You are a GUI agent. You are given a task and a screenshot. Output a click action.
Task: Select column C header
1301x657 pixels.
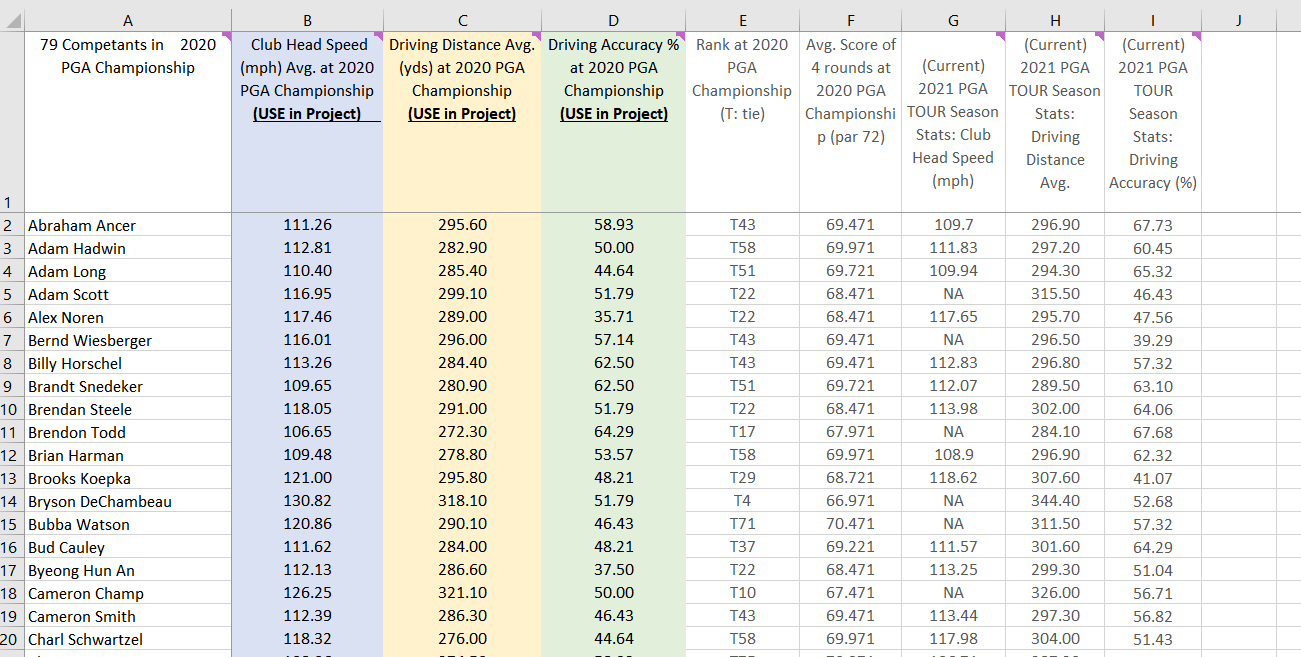pos(462,20)
